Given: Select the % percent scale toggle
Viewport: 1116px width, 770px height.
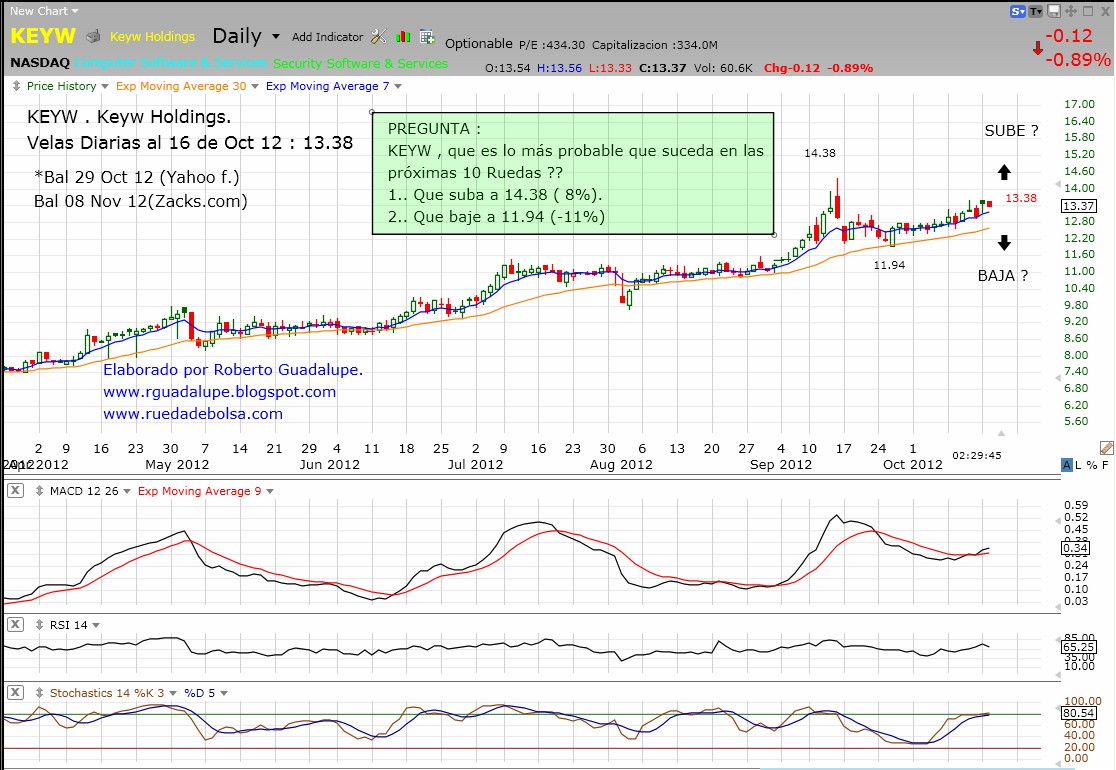Looking at the screenshot, I should click(x=1092, y=465).
